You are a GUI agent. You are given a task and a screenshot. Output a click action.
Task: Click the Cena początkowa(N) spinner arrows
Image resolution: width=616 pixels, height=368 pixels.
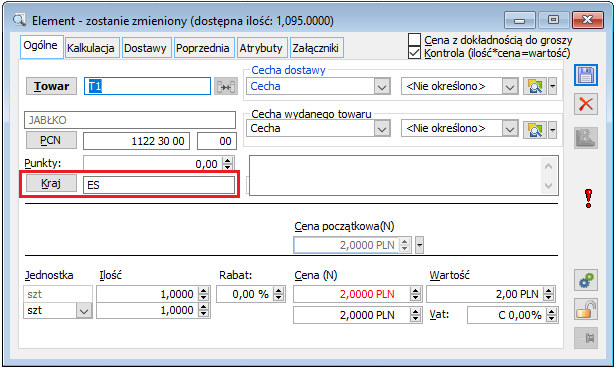pos(404,245)
